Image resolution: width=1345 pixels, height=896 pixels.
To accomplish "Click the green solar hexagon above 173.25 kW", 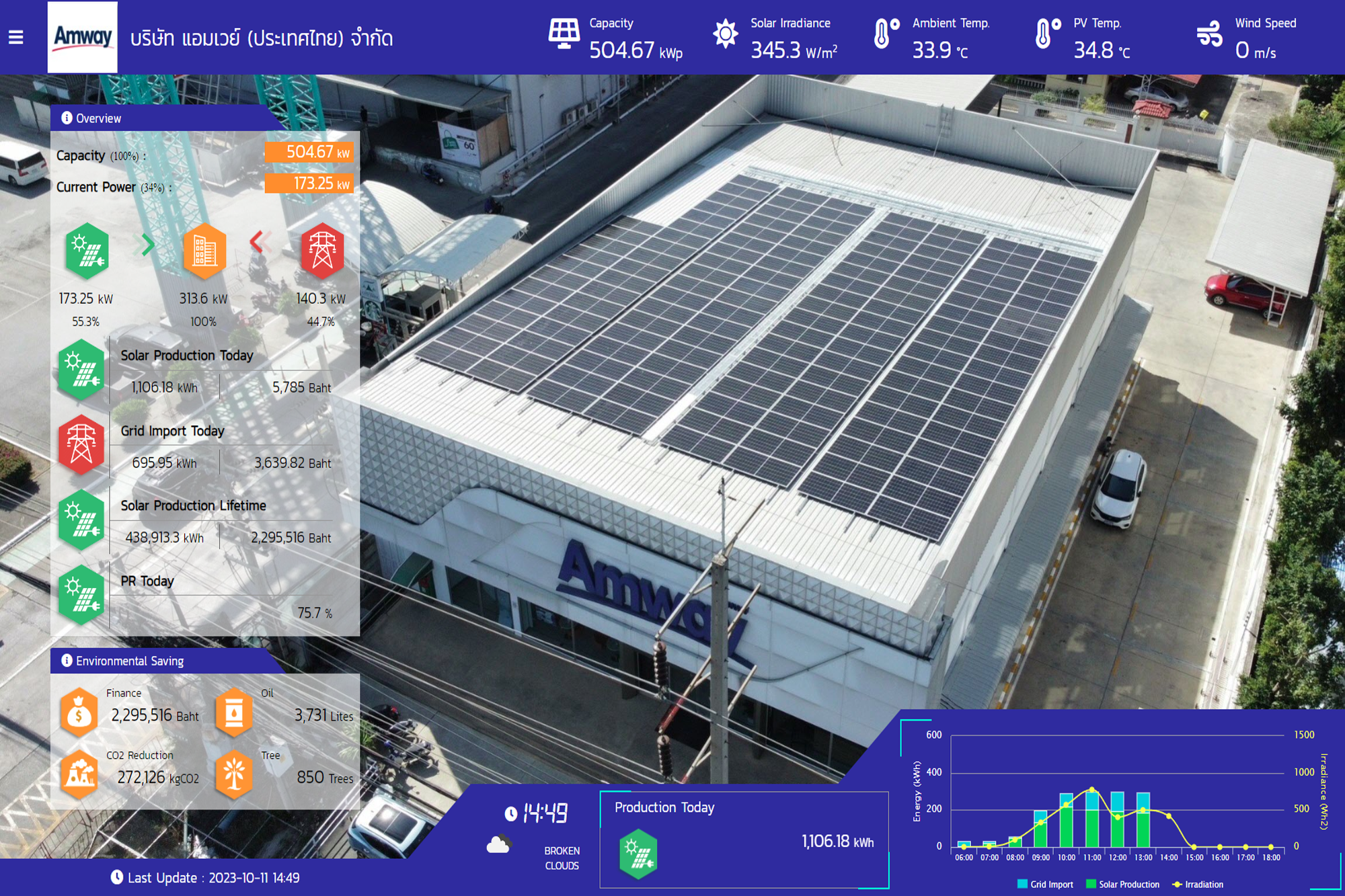I will 87,251.
